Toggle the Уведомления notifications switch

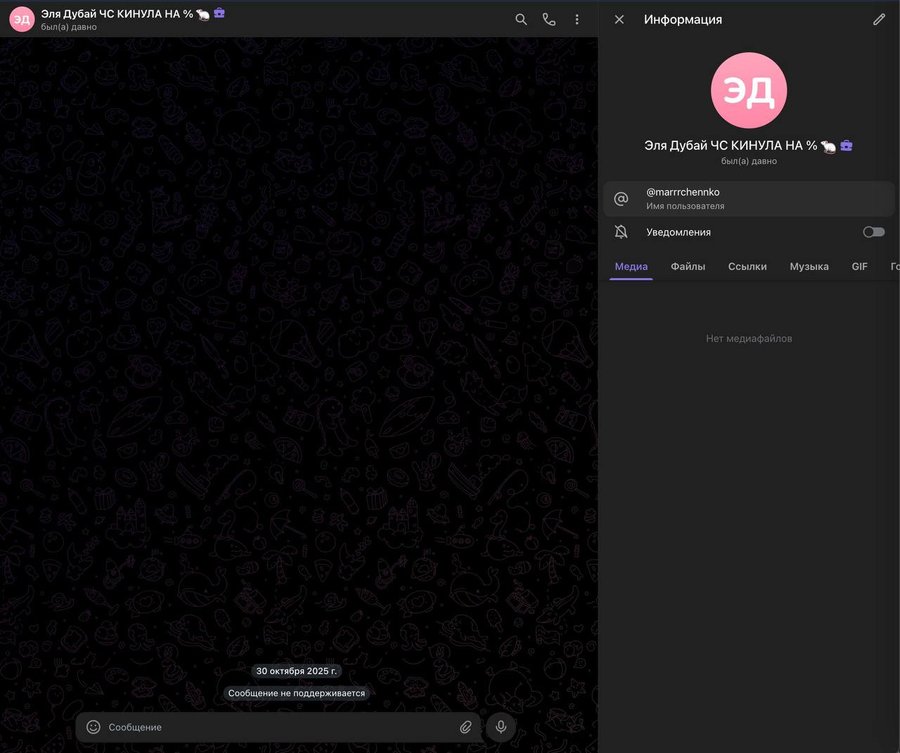(x=873, y=232)
